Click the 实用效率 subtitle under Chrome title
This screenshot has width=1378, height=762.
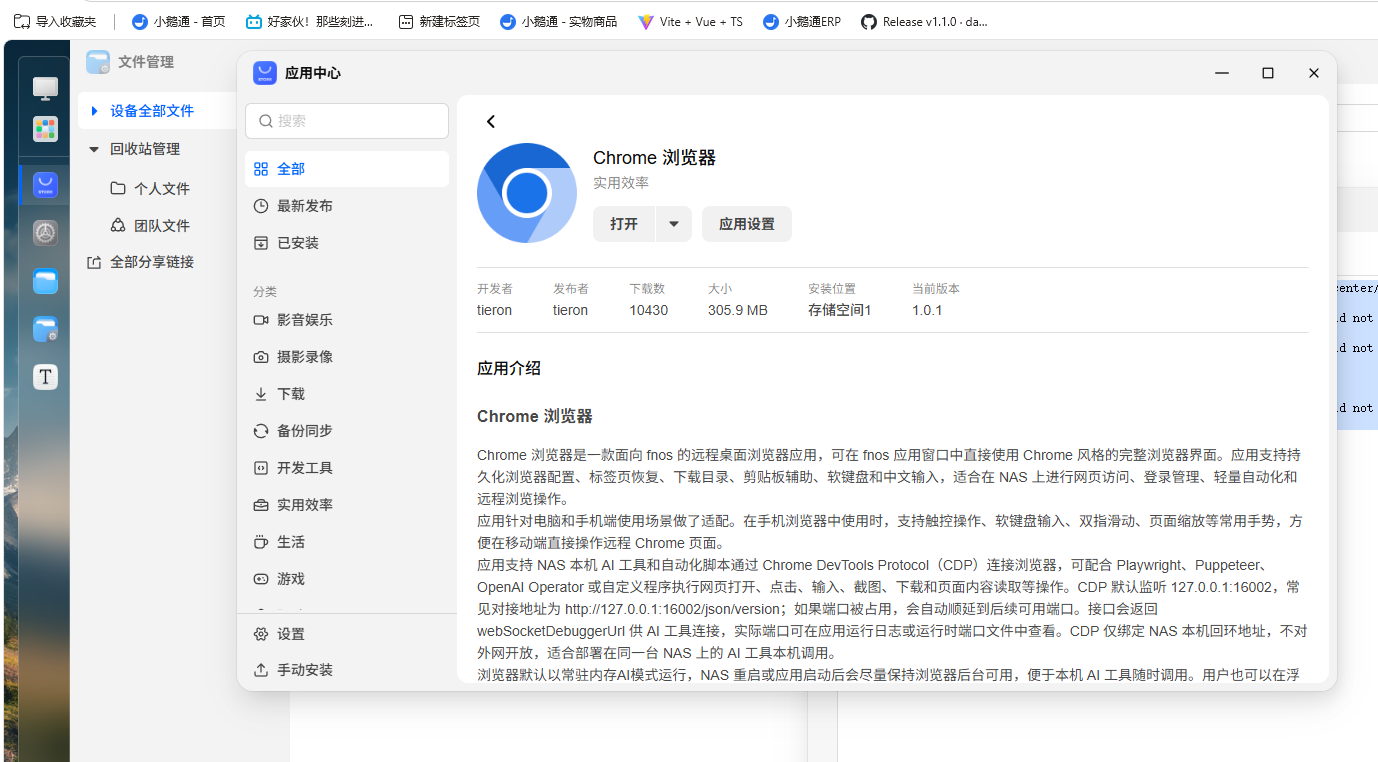click(621, 183)
